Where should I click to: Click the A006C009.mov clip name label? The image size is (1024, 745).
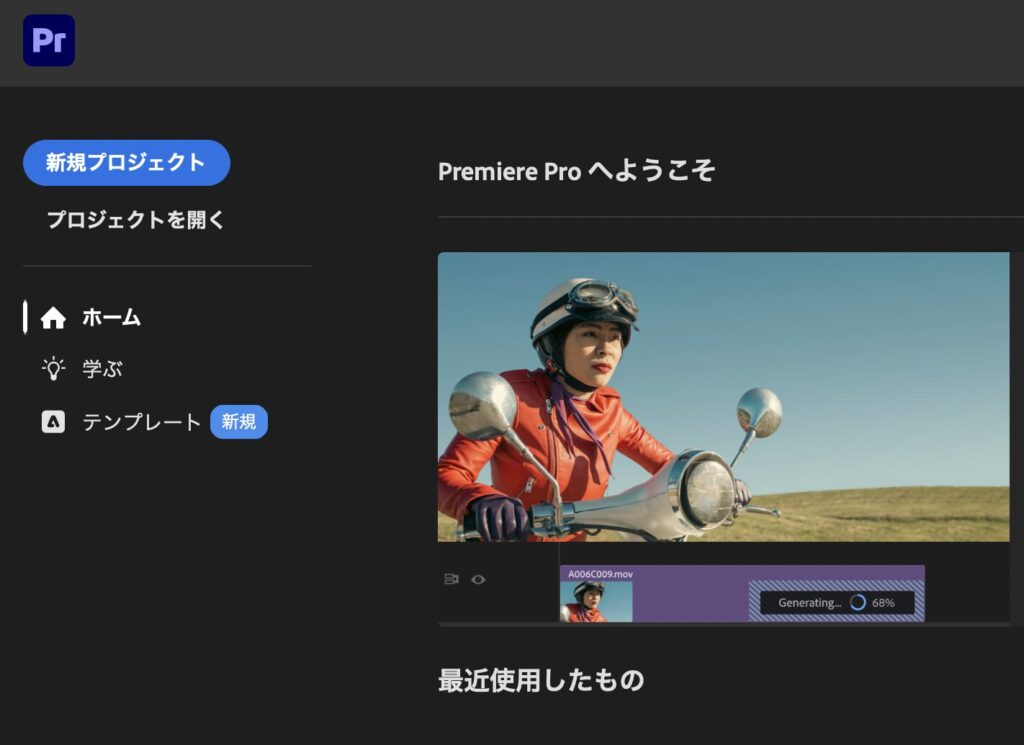coord(600,574)
